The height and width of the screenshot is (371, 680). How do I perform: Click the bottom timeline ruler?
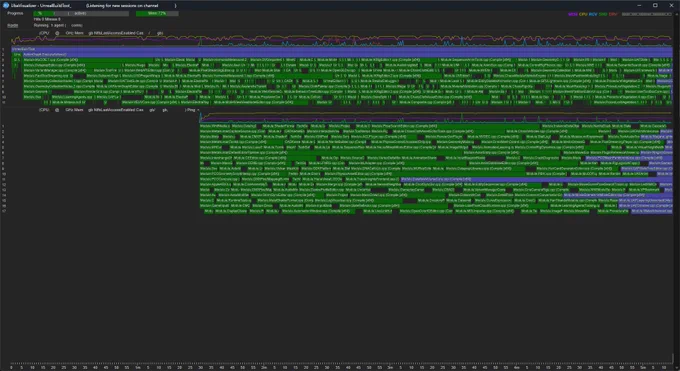coord(342,366)
